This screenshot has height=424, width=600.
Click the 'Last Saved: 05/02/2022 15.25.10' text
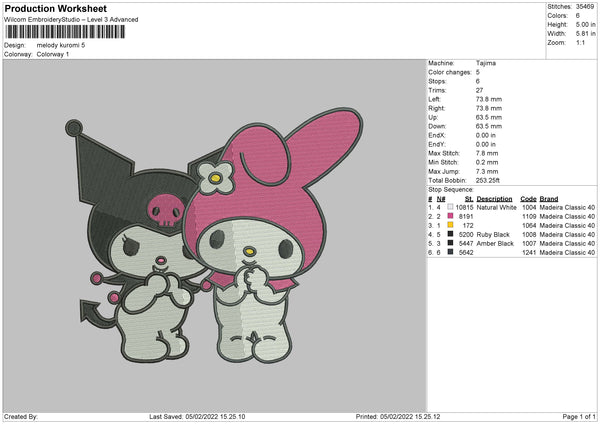(x=197, y=417)
